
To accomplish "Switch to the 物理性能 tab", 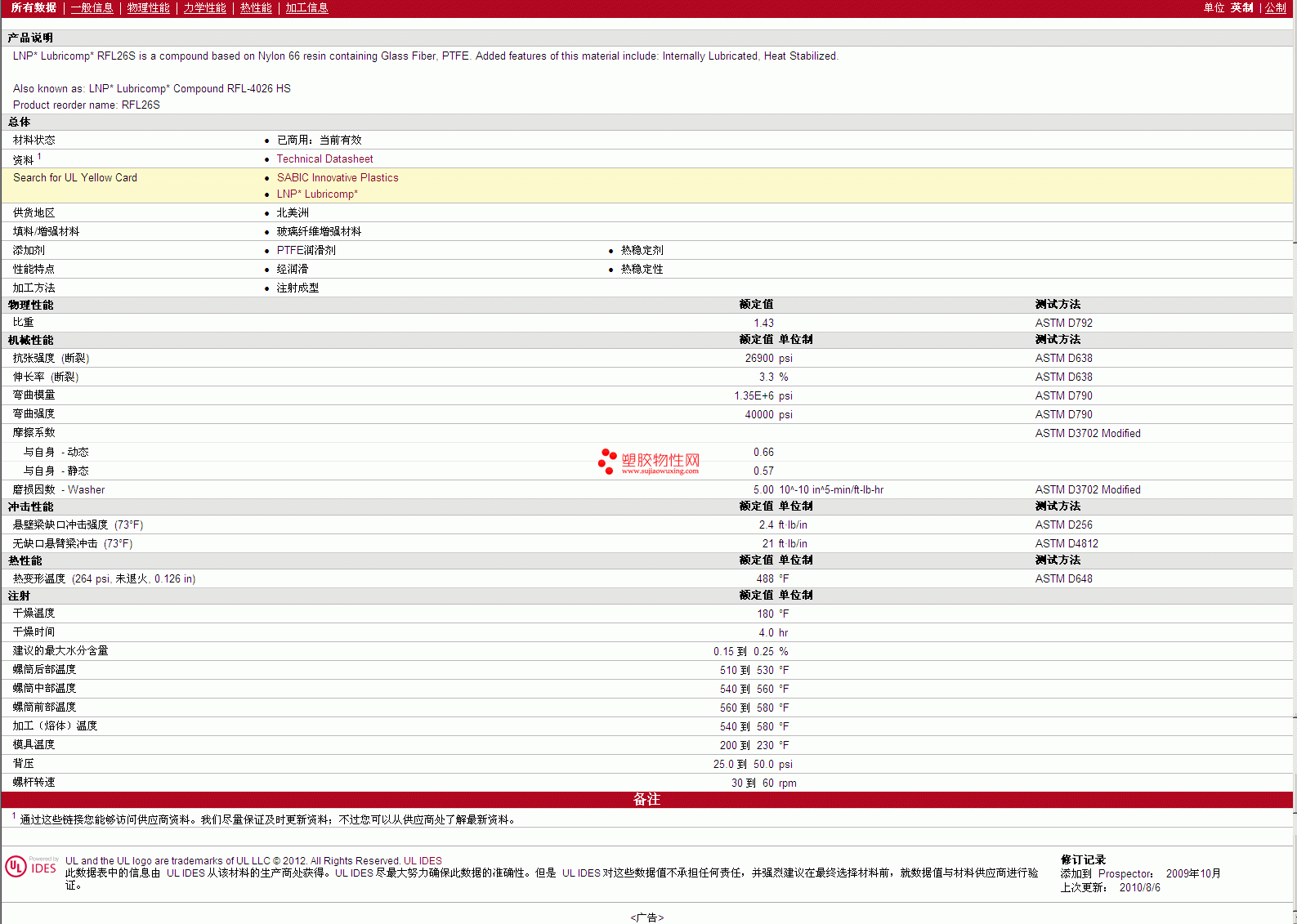I will click(x=149, y=7).
